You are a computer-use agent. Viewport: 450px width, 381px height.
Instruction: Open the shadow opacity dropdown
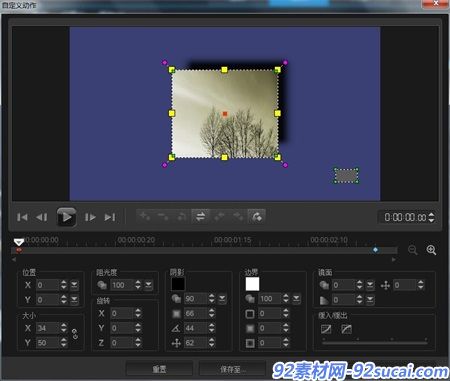[222, 299]
